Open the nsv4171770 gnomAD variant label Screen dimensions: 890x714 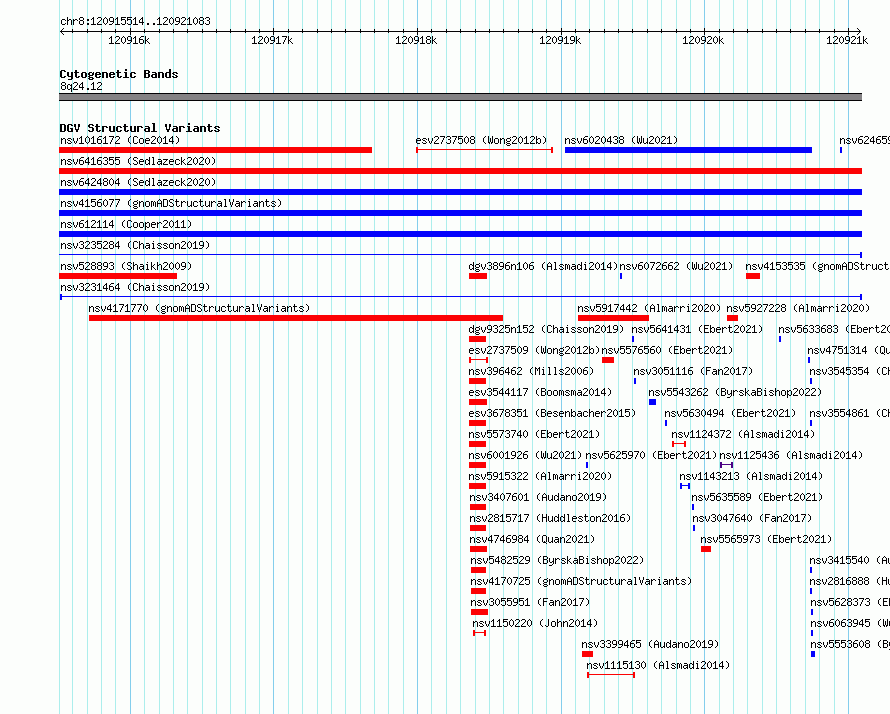coord(199,308)
